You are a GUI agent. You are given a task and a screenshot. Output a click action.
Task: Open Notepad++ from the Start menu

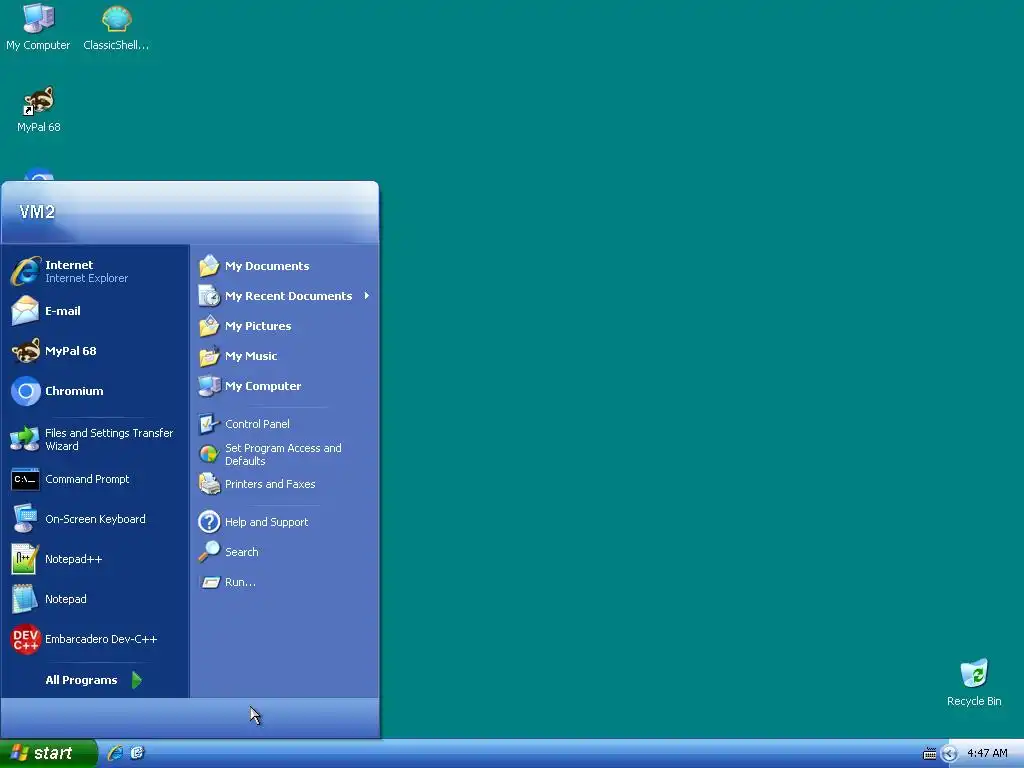point(95,559)
